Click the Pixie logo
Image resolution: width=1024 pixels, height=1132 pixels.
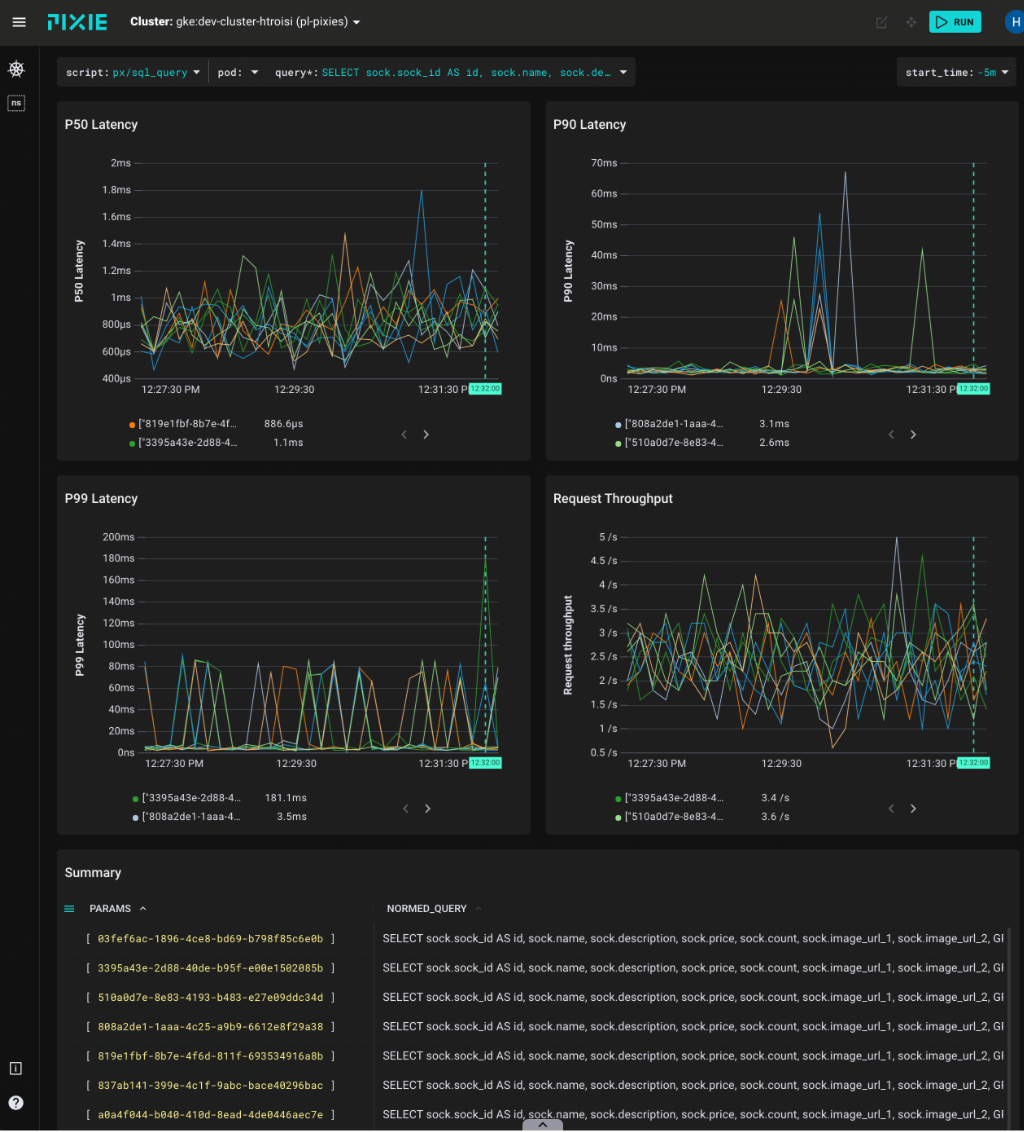click(x=77, y=22)
